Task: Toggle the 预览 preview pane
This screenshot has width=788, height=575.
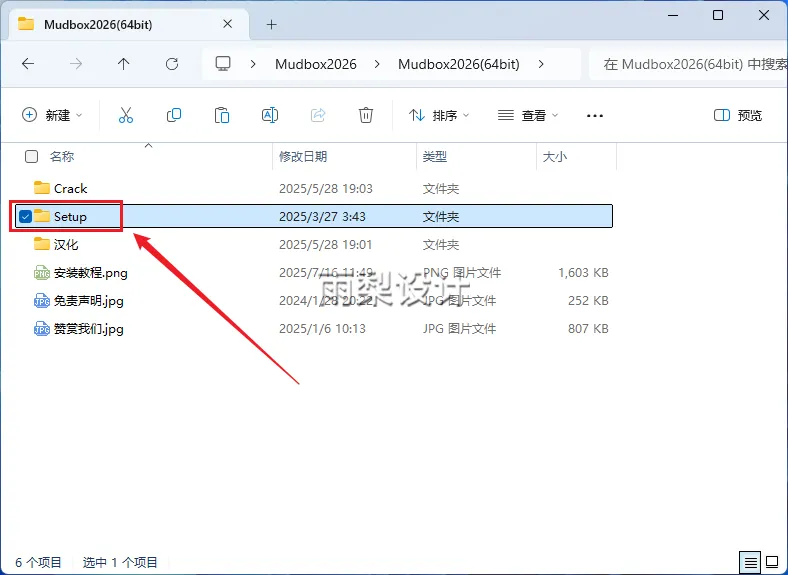Action: click(x=738, y=115)
